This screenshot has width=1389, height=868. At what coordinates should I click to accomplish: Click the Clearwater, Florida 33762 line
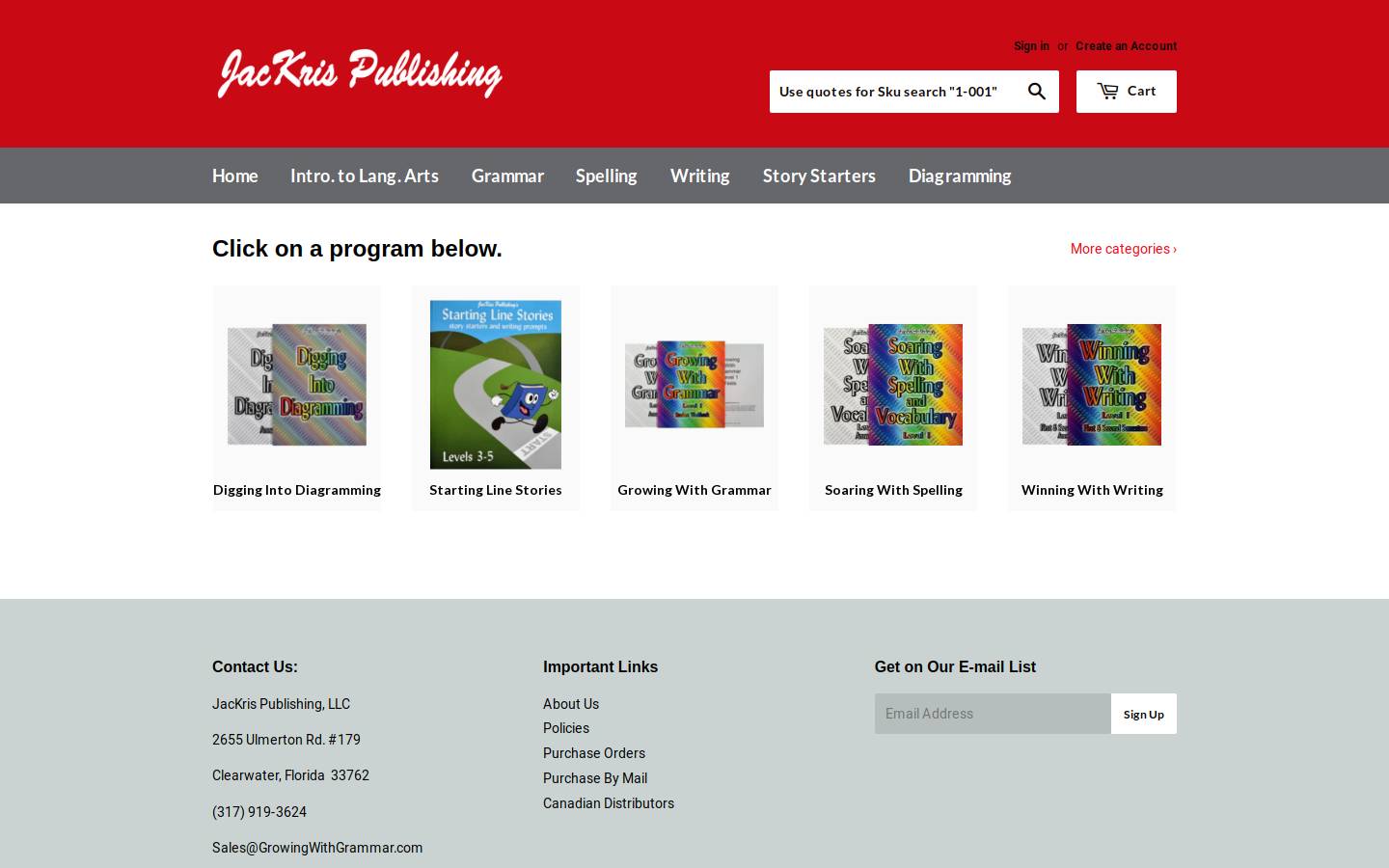(x=290, y=775)
